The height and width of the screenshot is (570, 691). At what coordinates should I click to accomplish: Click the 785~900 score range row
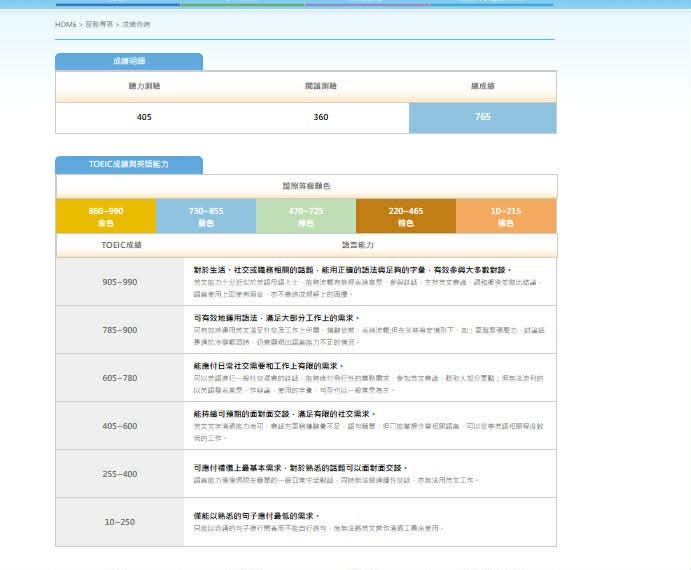pos(120,330)
